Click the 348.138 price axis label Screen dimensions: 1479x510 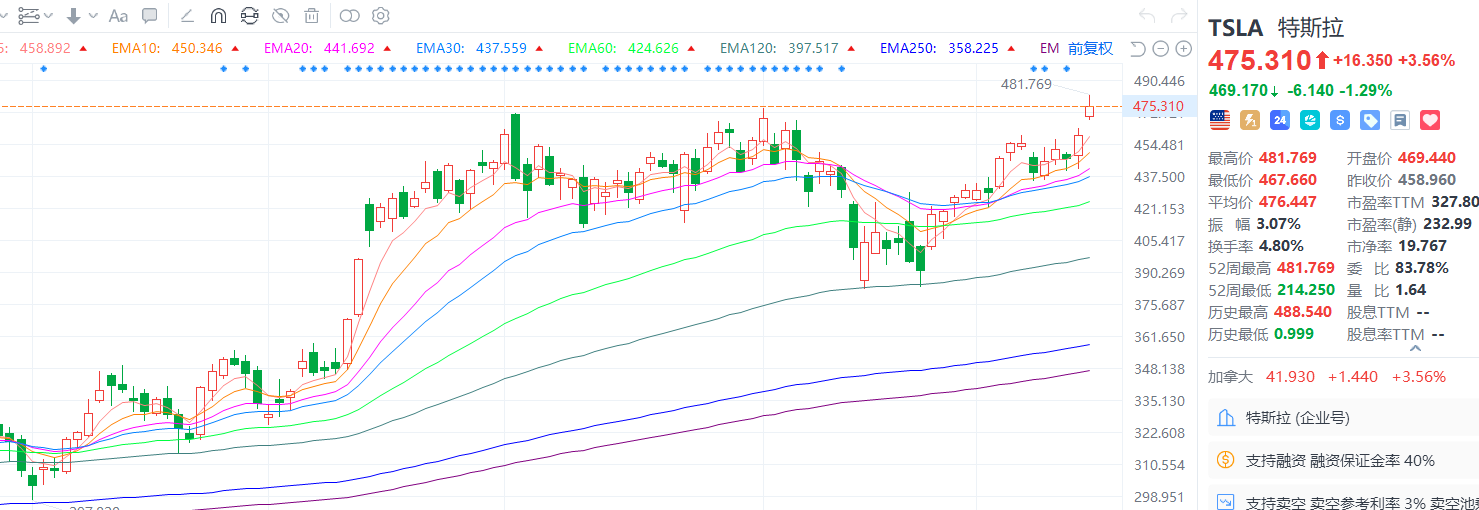[1159, 369]
